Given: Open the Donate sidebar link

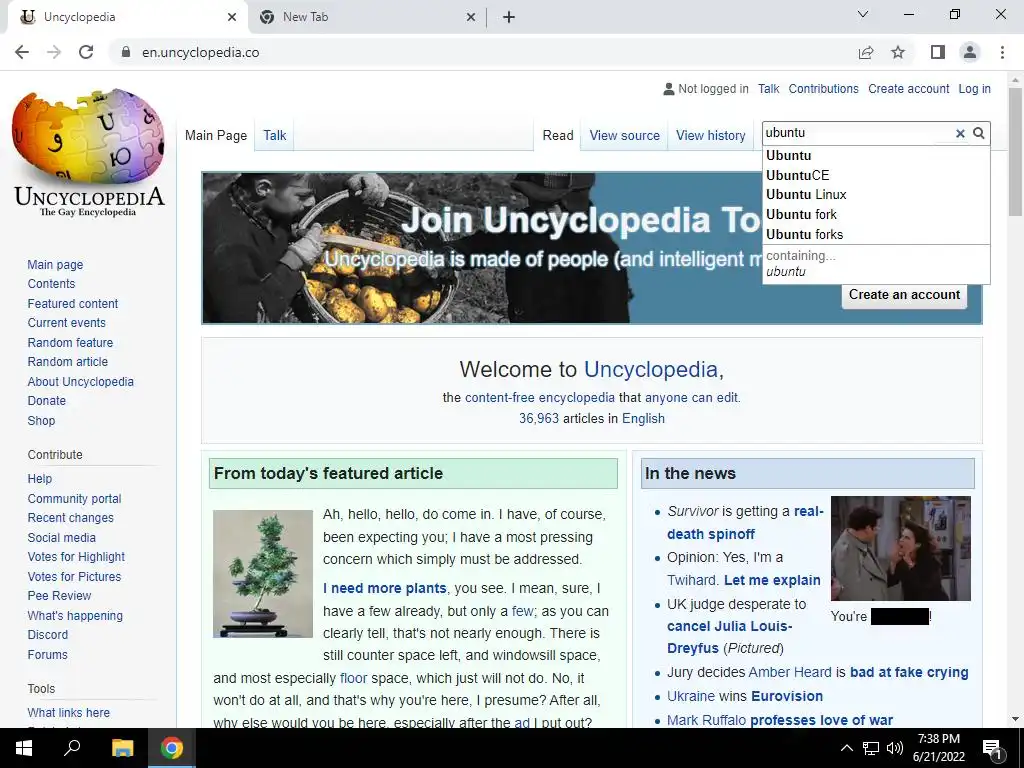Looking at the screenshot, I should [46, 401].
